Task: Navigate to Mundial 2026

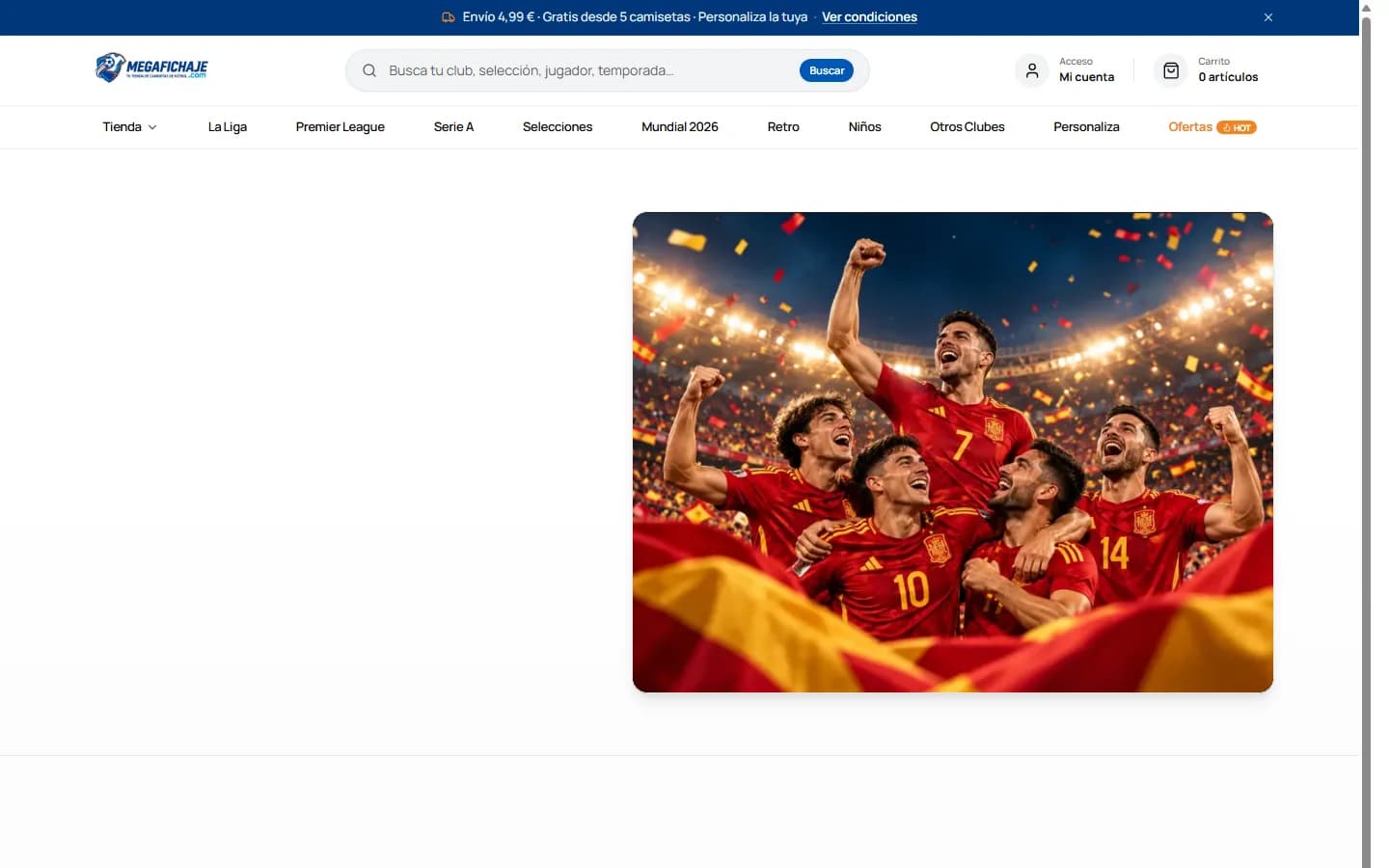Action: 680,127
